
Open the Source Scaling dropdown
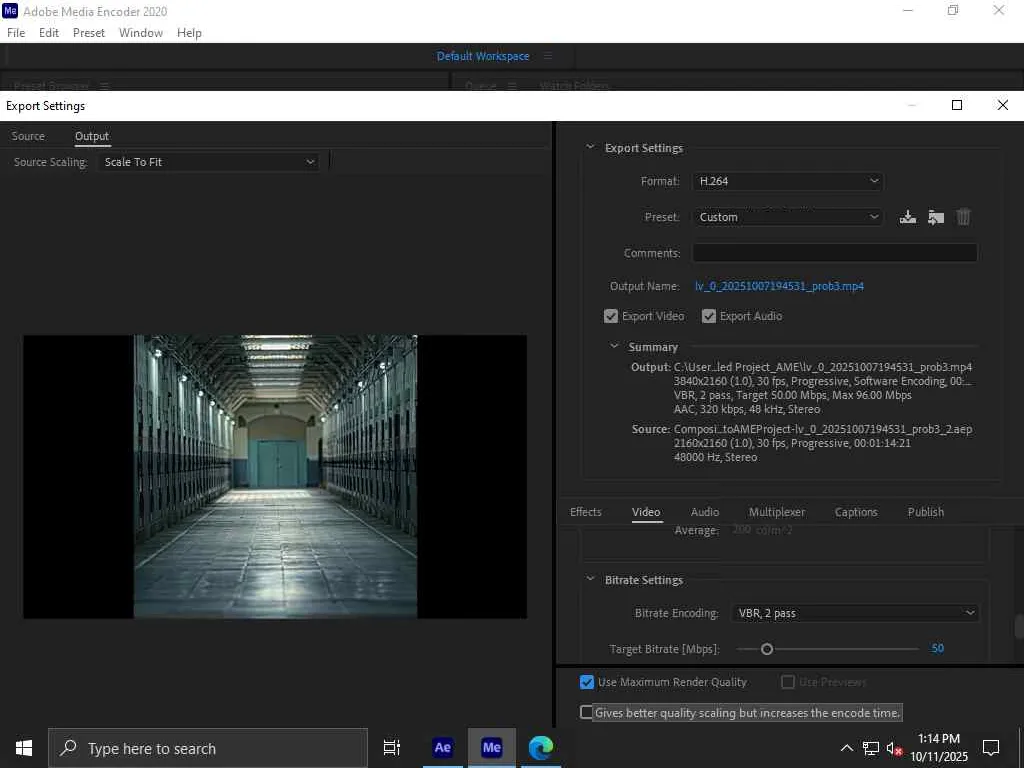[x=209, y=162]
